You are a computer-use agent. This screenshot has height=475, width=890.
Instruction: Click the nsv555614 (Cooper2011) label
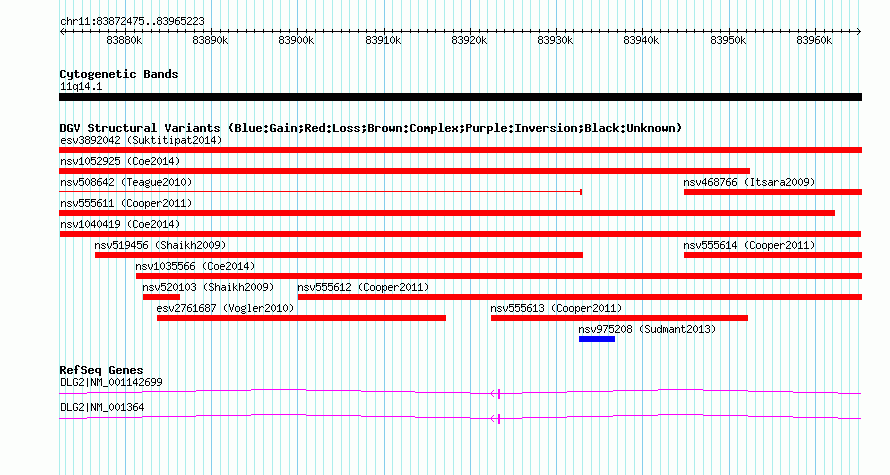tap(749, 245)
